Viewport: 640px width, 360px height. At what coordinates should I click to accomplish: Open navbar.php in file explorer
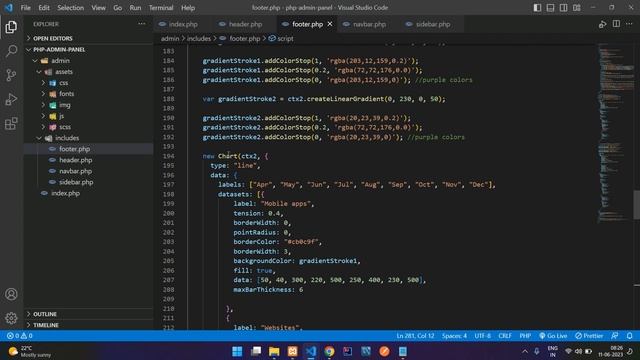tap(89, 171)
